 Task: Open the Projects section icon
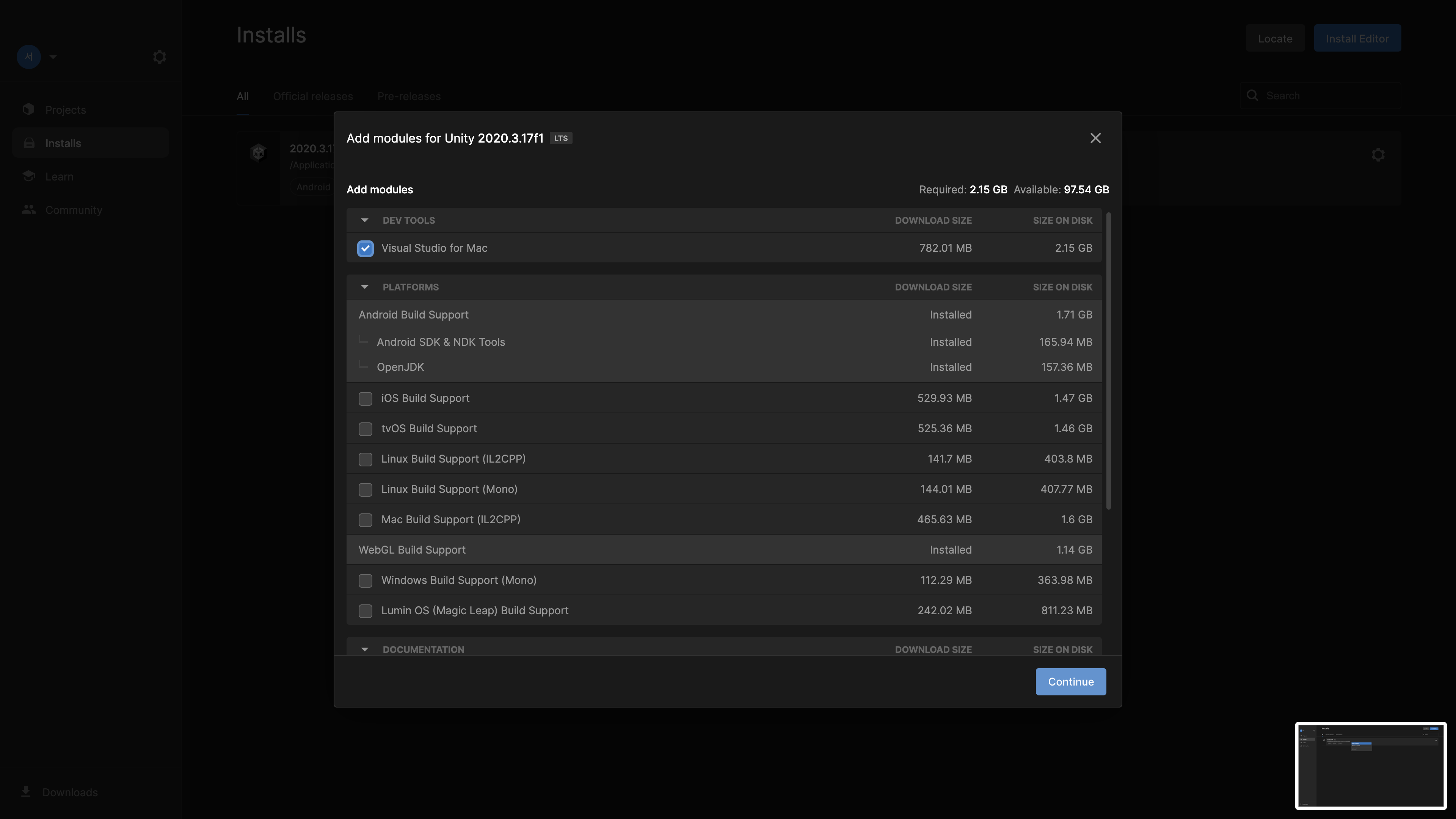click(x=29, y=109)
